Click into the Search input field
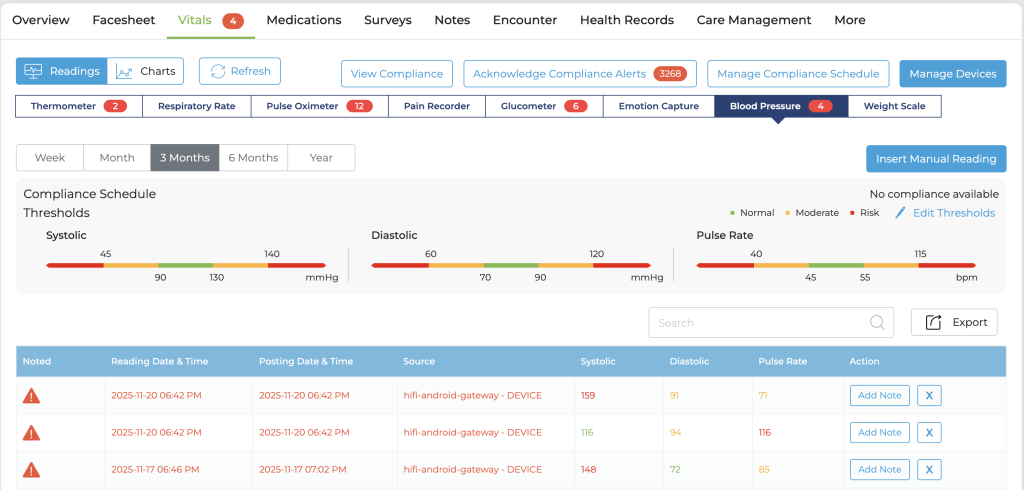This screenshot has height=490, width=1024. point(755,322)
